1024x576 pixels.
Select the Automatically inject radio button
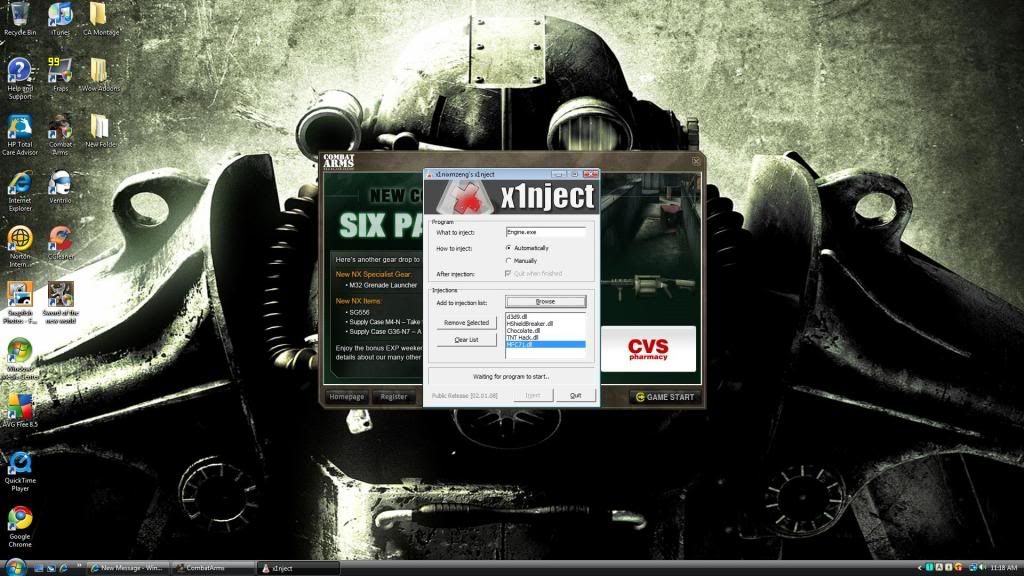point(509,248)
